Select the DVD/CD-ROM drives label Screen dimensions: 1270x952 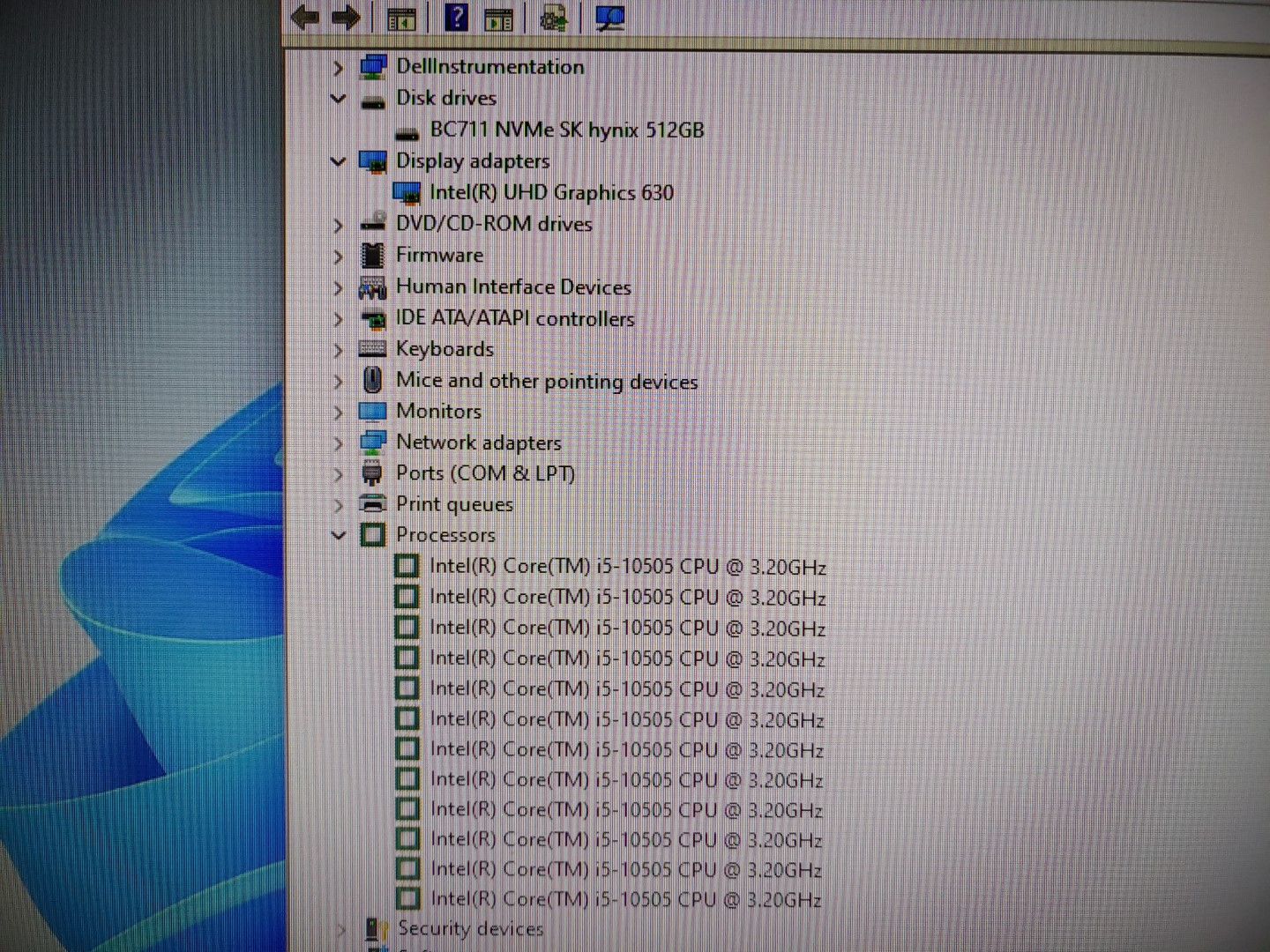click(494, 224)
